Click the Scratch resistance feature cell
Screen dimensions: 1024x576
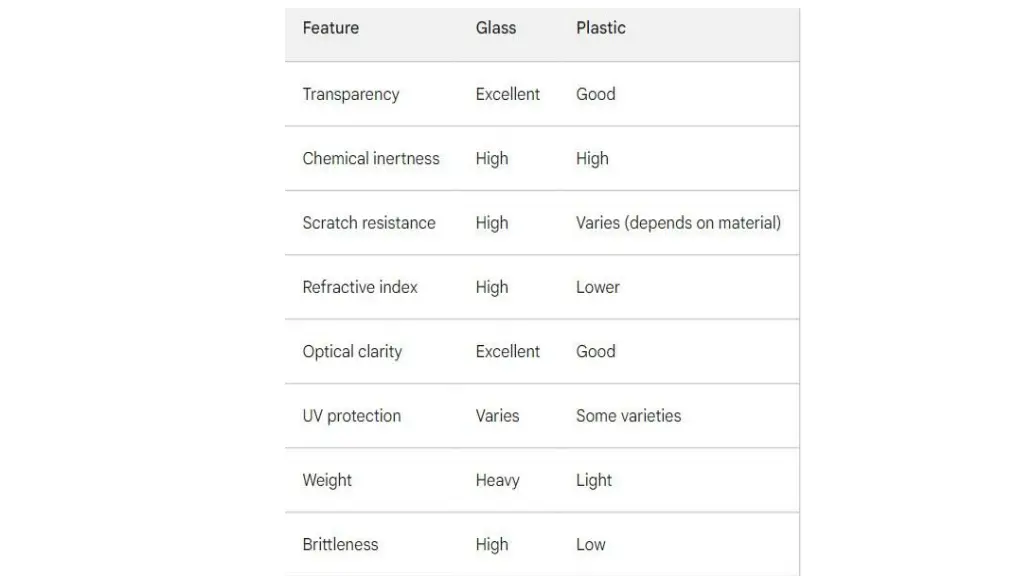369,223
